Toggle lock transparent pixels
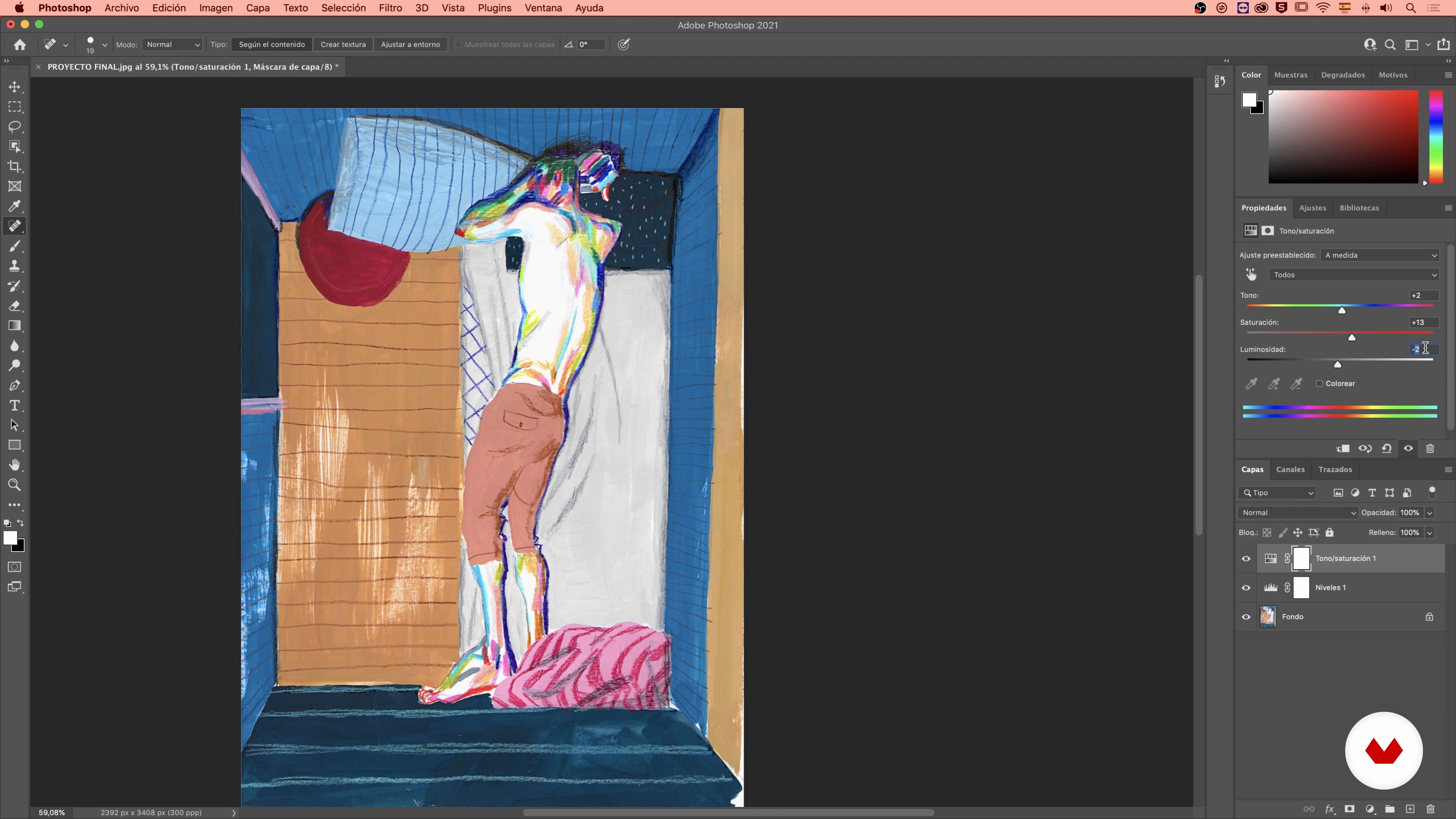Image resolution: width=1456 pixels, height=819 pixels. [1267, 532]
